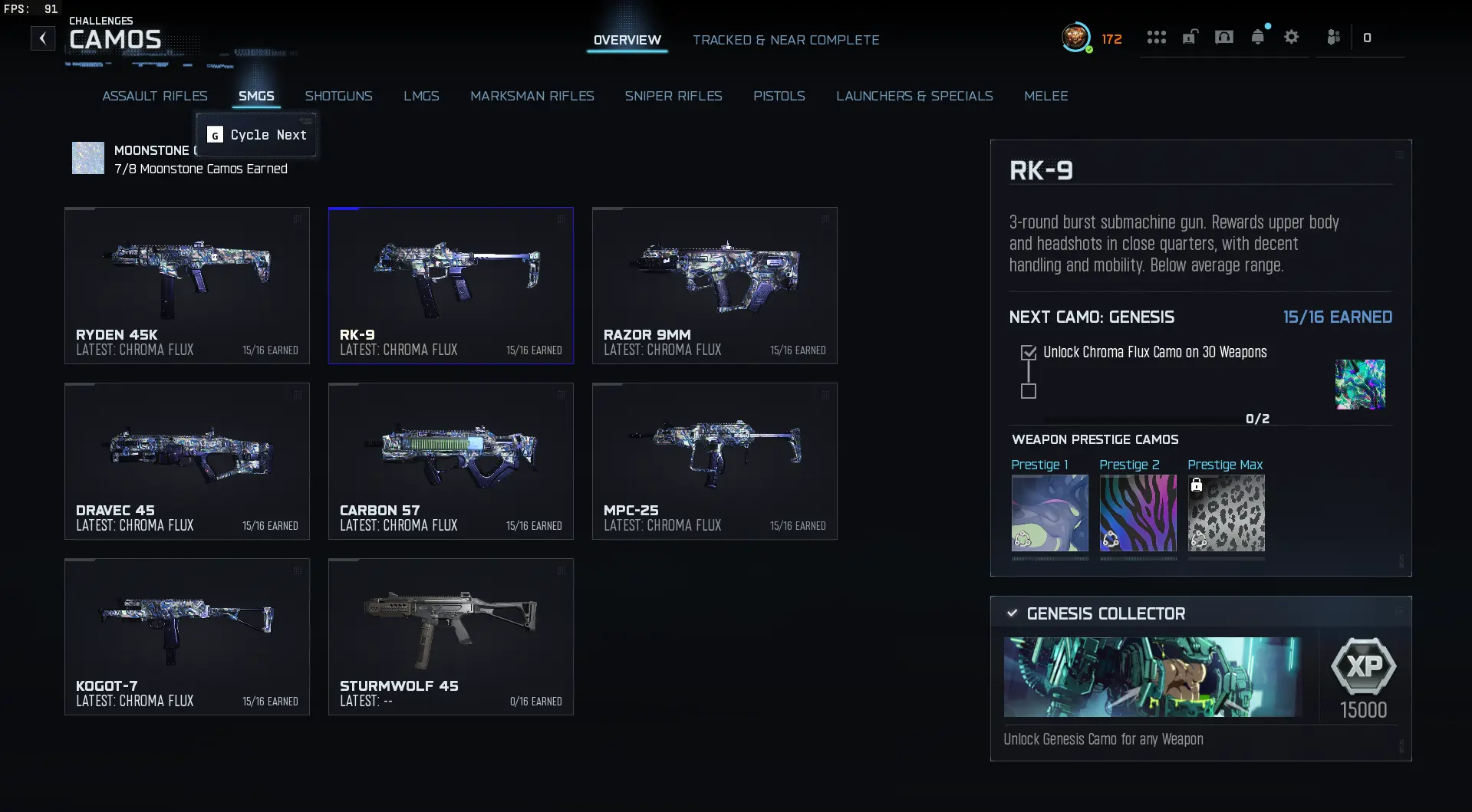Toggle the Genesis Collector checkmark
The width and height of the screenshot is (1472, 812).
[1012, 613]
